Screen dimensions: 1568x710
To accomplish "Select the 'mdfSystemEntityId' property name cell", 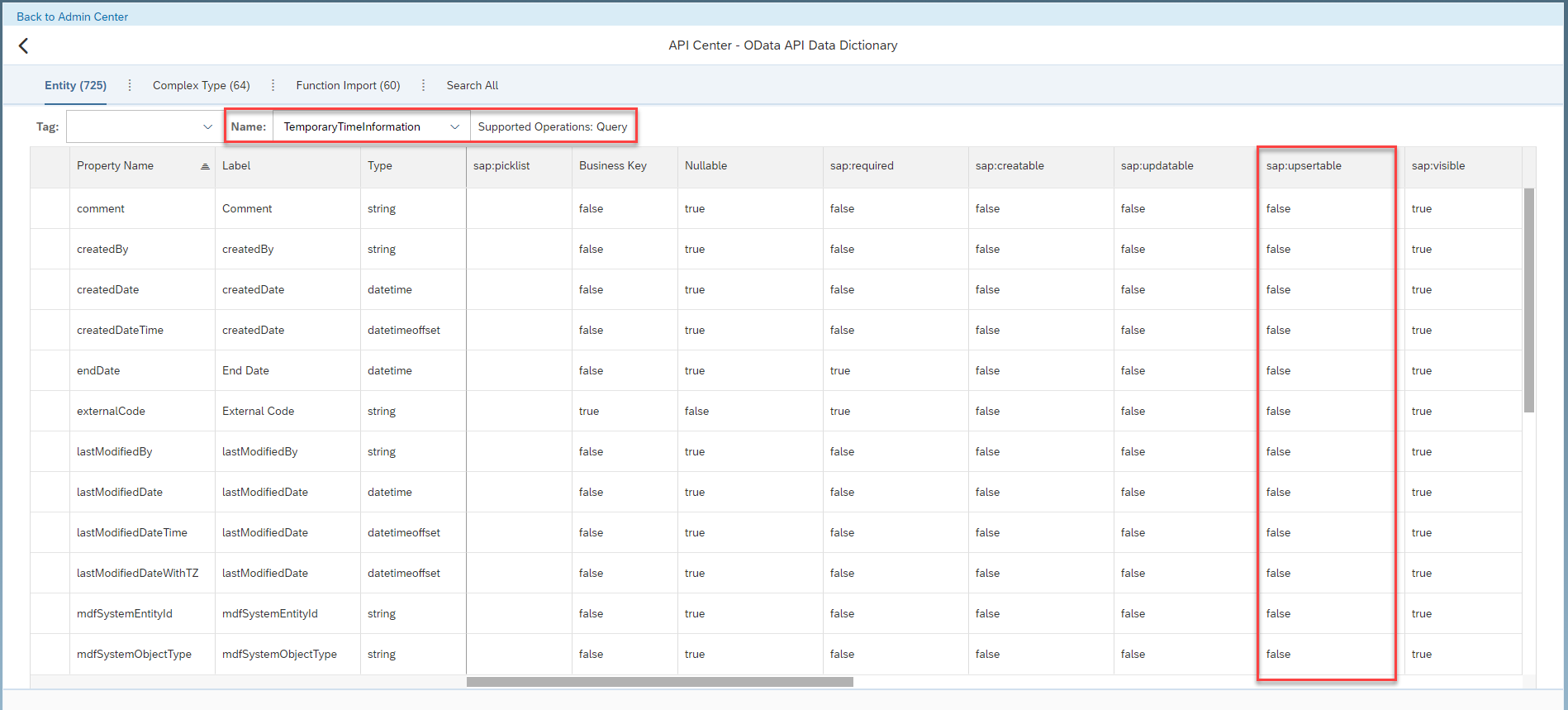I will click(x=142, y=613).
